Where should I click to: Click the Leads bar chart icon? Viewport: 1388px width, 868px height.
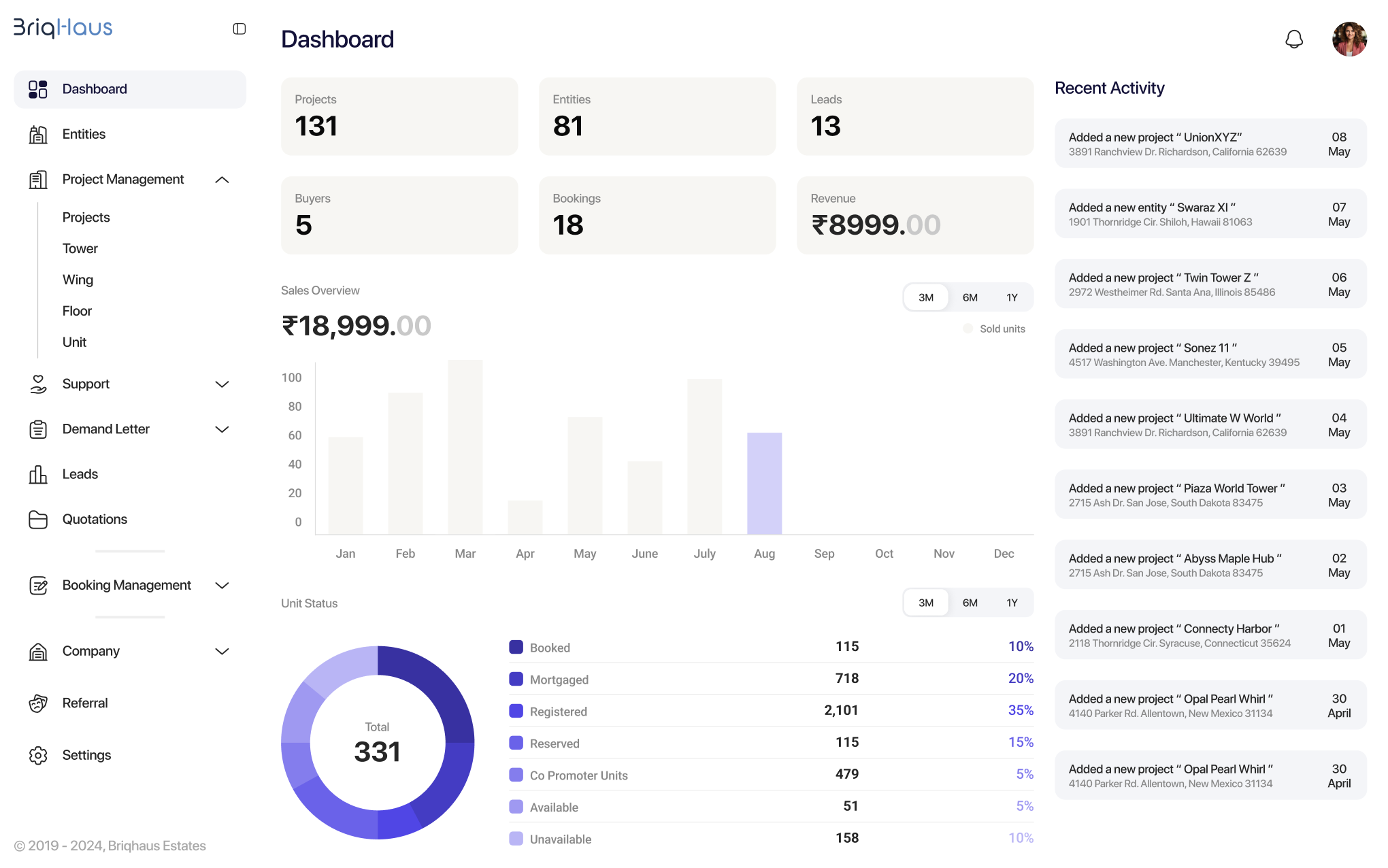tap(38, 474)
